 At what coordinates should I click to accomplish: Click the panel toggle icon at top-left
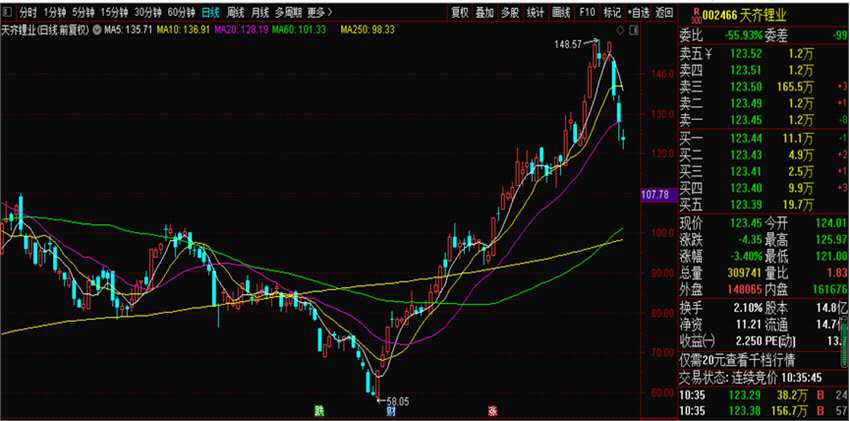pyautogui.click(x=7, y=12)
